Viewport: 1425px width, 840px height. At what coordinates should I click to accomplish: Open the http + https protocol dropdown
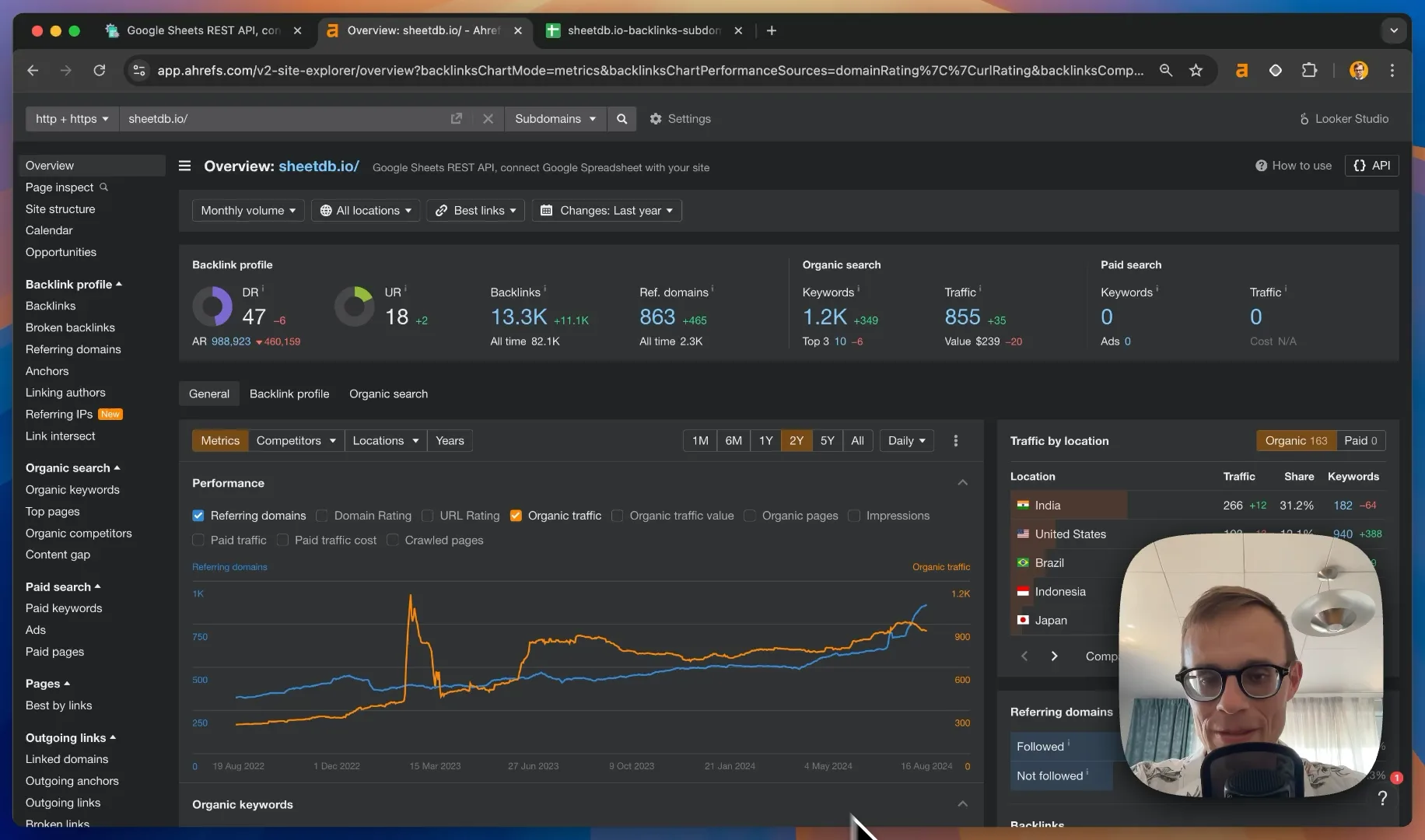click(72, 119)
